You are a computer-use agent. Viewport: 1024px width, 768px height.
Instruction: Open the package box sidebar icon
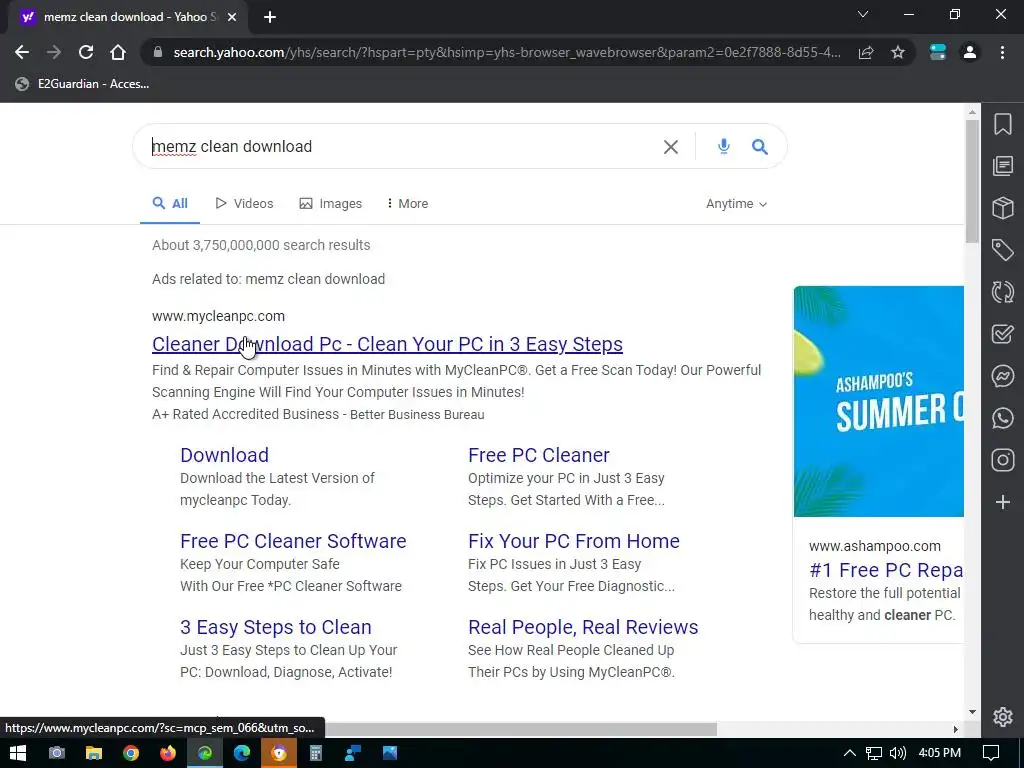[1002, 208]
